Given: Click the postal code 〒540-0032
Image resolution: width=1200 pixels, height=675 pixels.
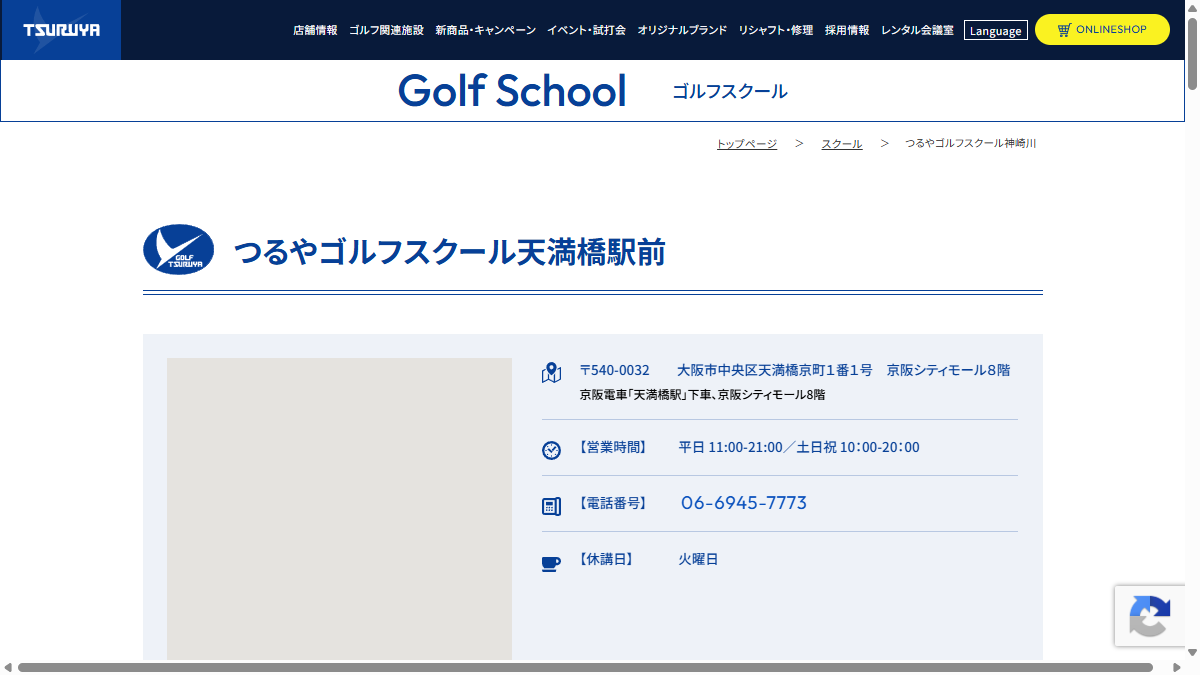Looking at the screenshot, I should (x=615, y=370).
